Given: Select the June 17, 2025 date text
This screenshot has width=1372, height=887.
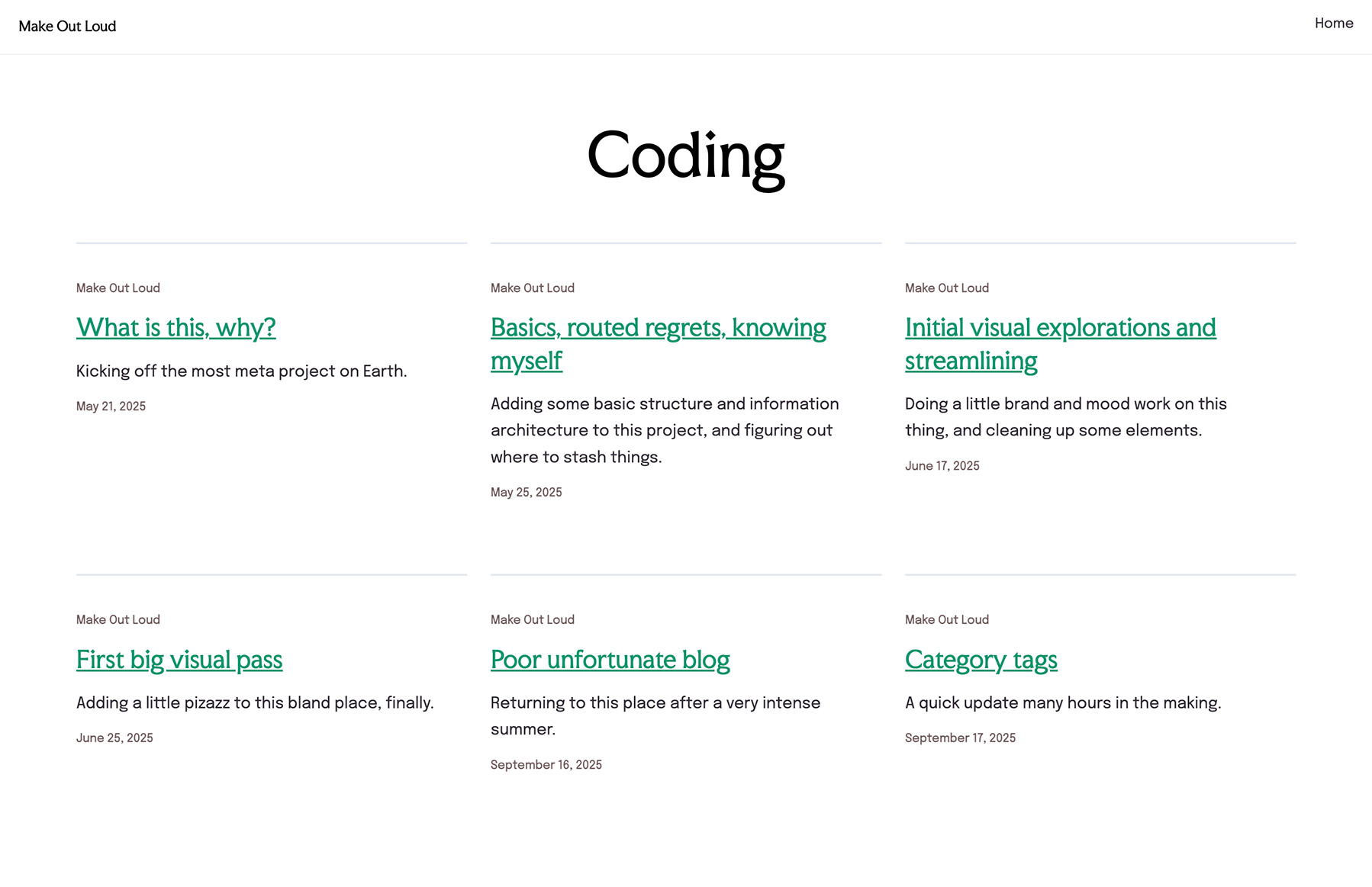Looking at the screenshot, I should coord(942,466).
